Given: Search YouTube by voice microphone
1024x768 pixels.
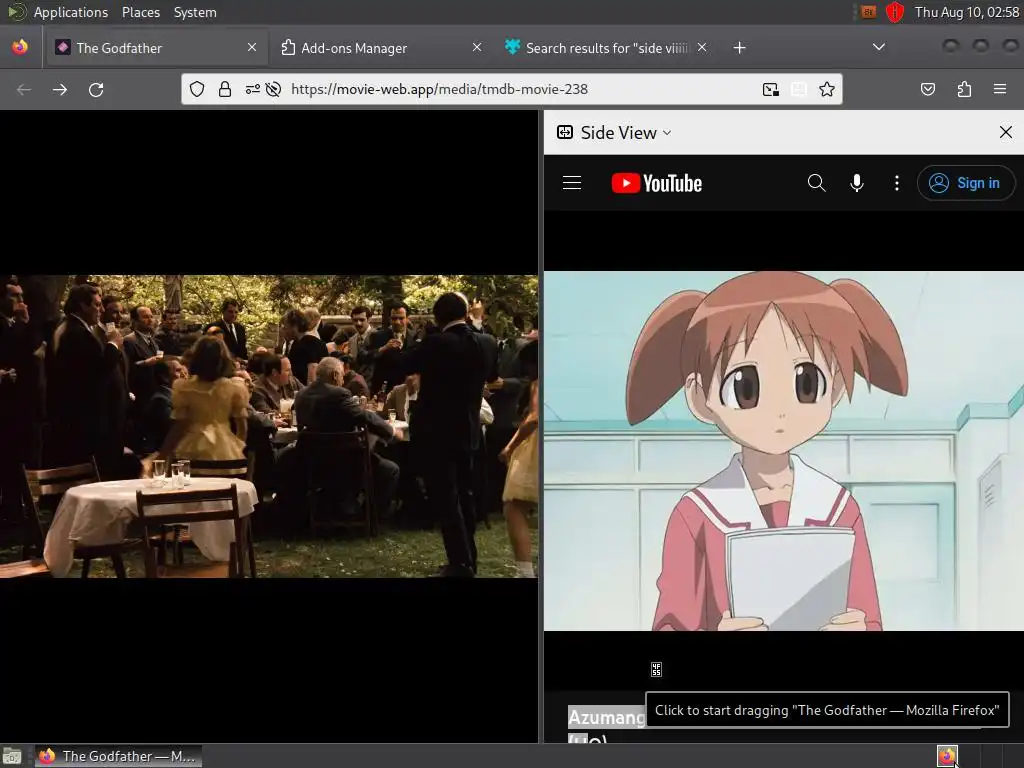Looking at the screenshot, I should [x=857, y=183].
